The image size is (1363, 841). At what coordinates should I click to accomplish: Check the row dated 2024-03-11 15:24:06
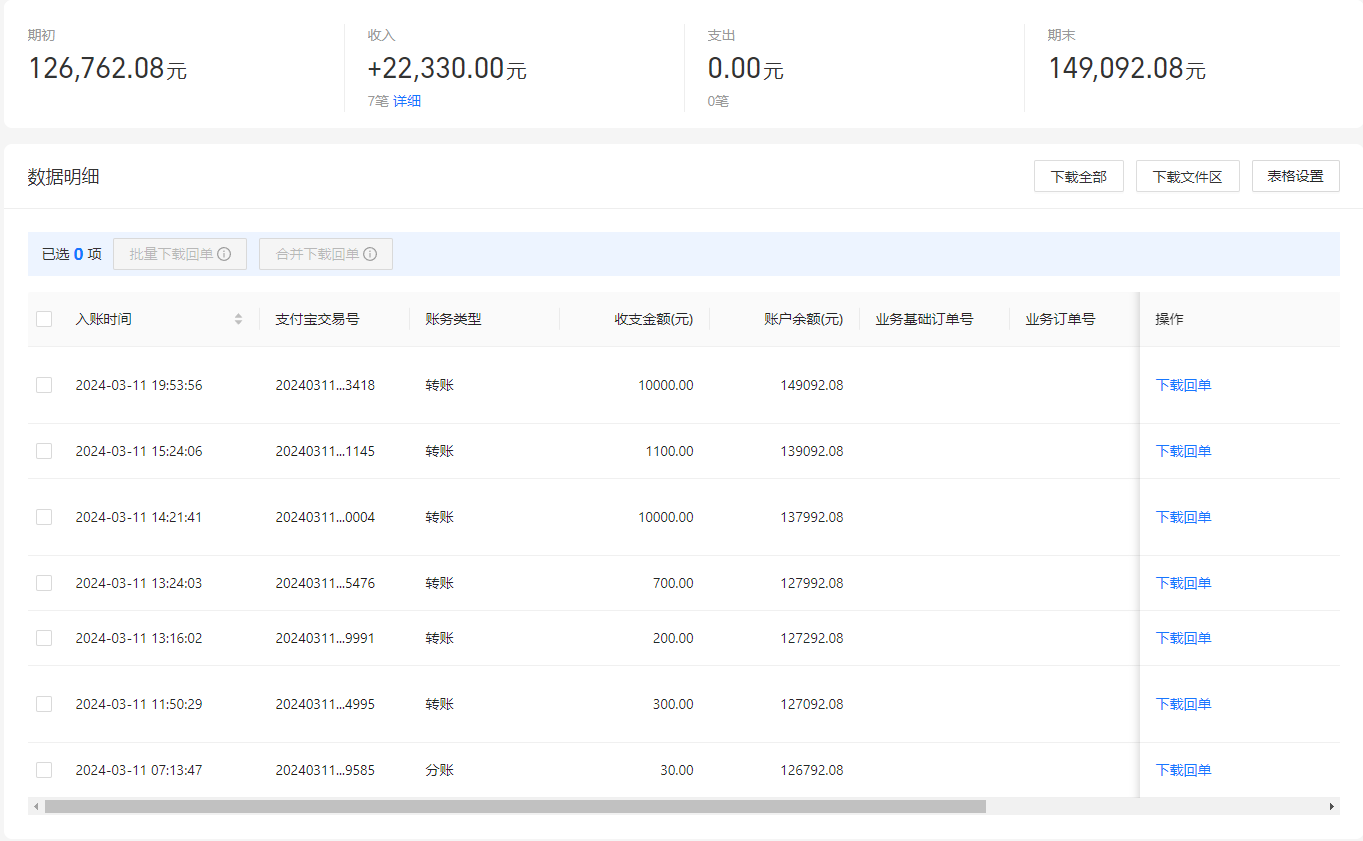(x=44, y=451)
